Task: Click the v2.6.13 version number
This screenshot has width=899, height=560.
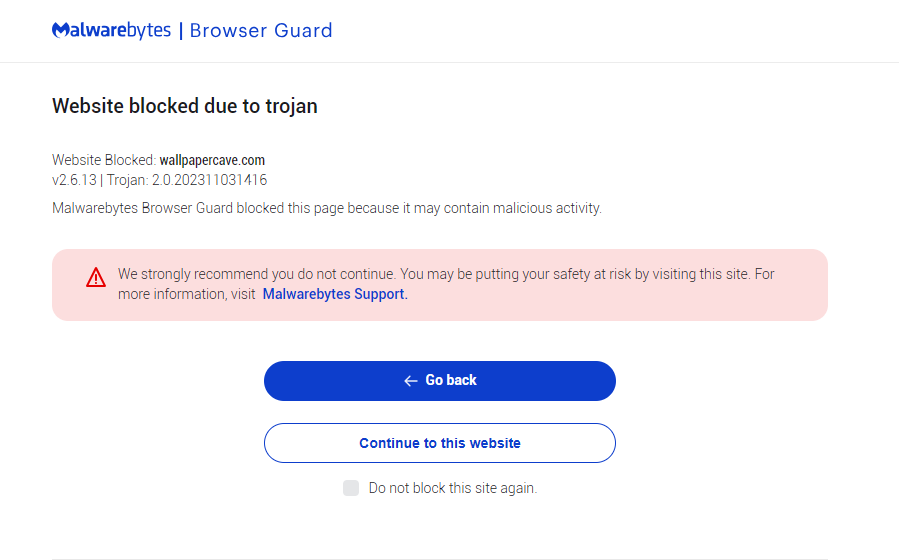Action: click(73, 180)
